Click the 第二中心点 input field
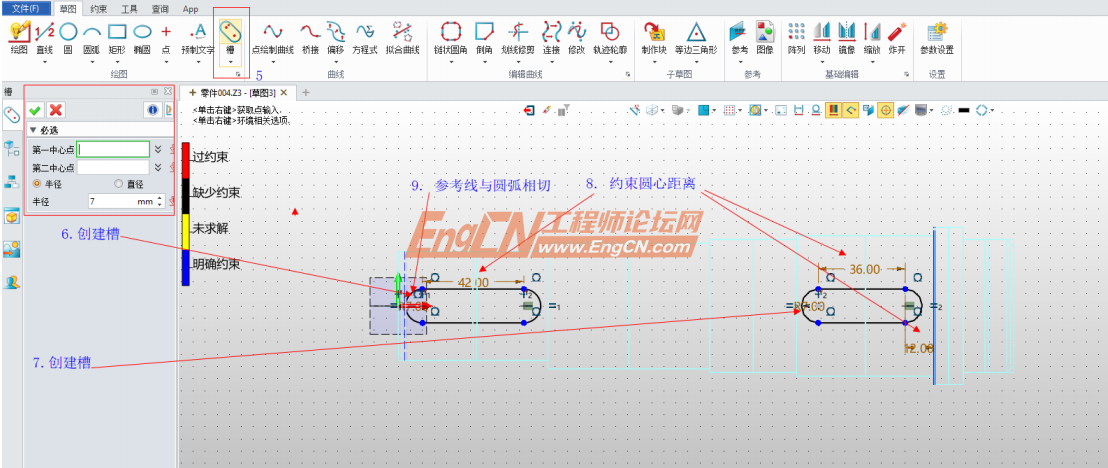Screen dimensions: 1108x468 pyautogui.click(x=113, y=168)
